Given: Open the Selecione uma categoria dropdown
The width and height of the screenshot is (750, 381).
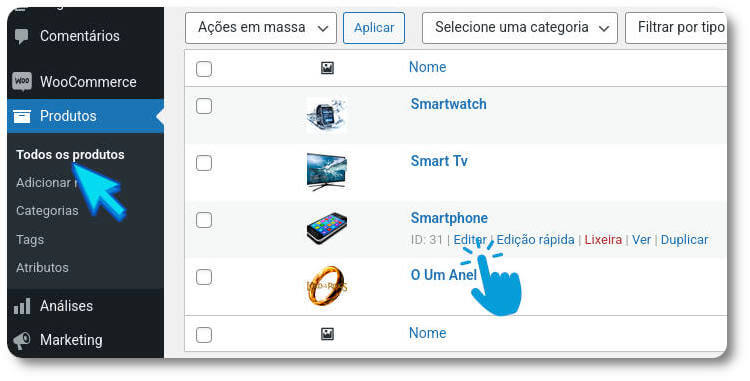Looking at the screenshot, I should [520, 28].
